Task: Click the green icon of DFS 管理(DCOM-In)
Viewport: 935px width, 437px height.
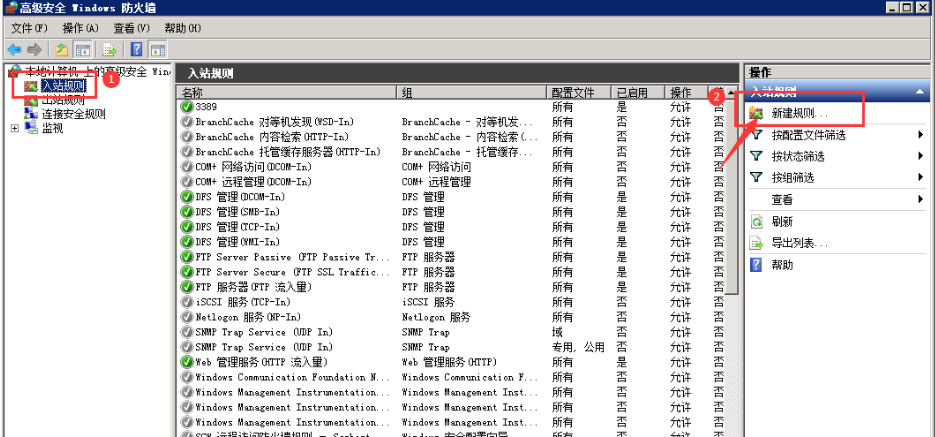Action: (187, 197)
